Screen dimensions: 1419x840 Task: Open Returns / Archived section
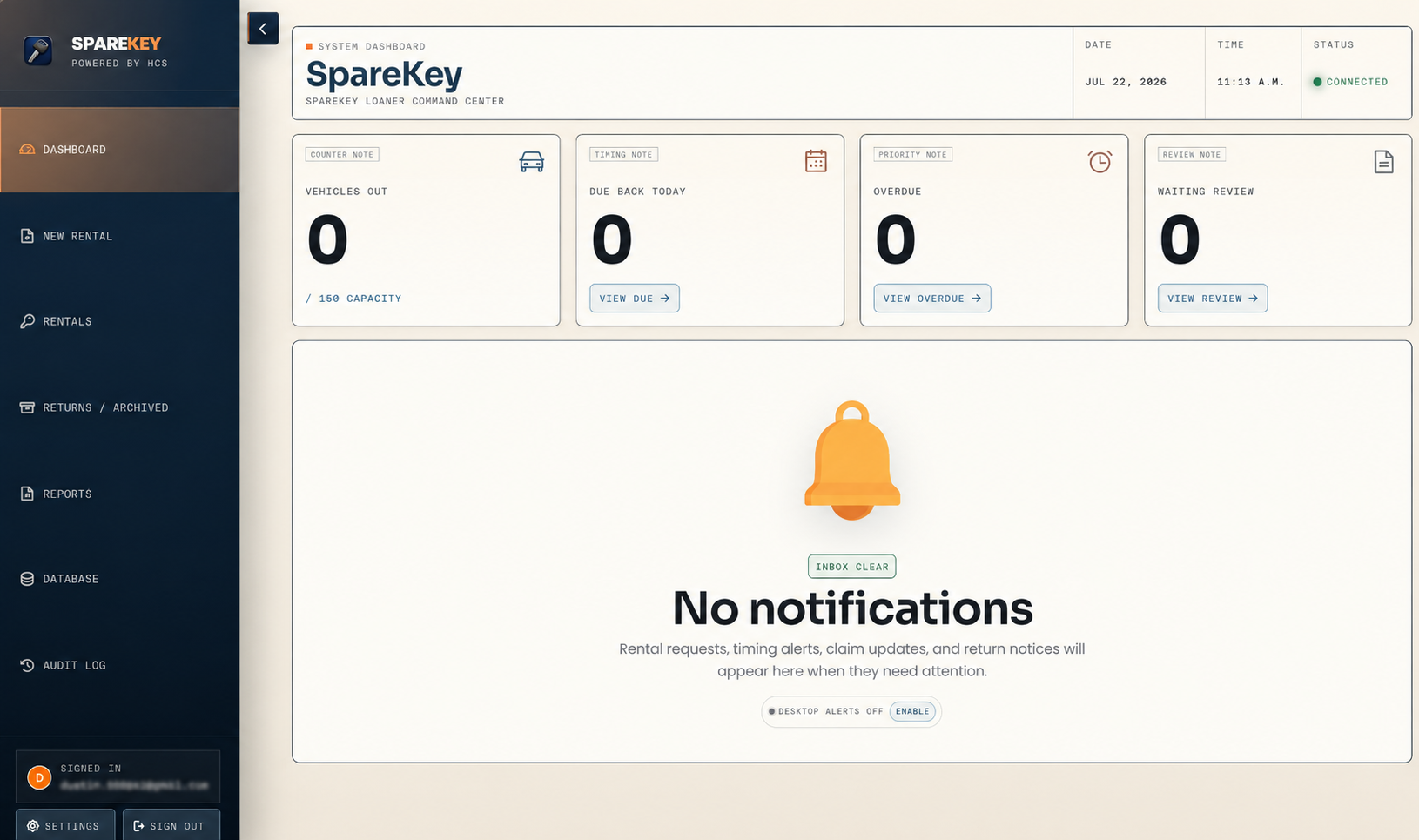tap(119, 407)
